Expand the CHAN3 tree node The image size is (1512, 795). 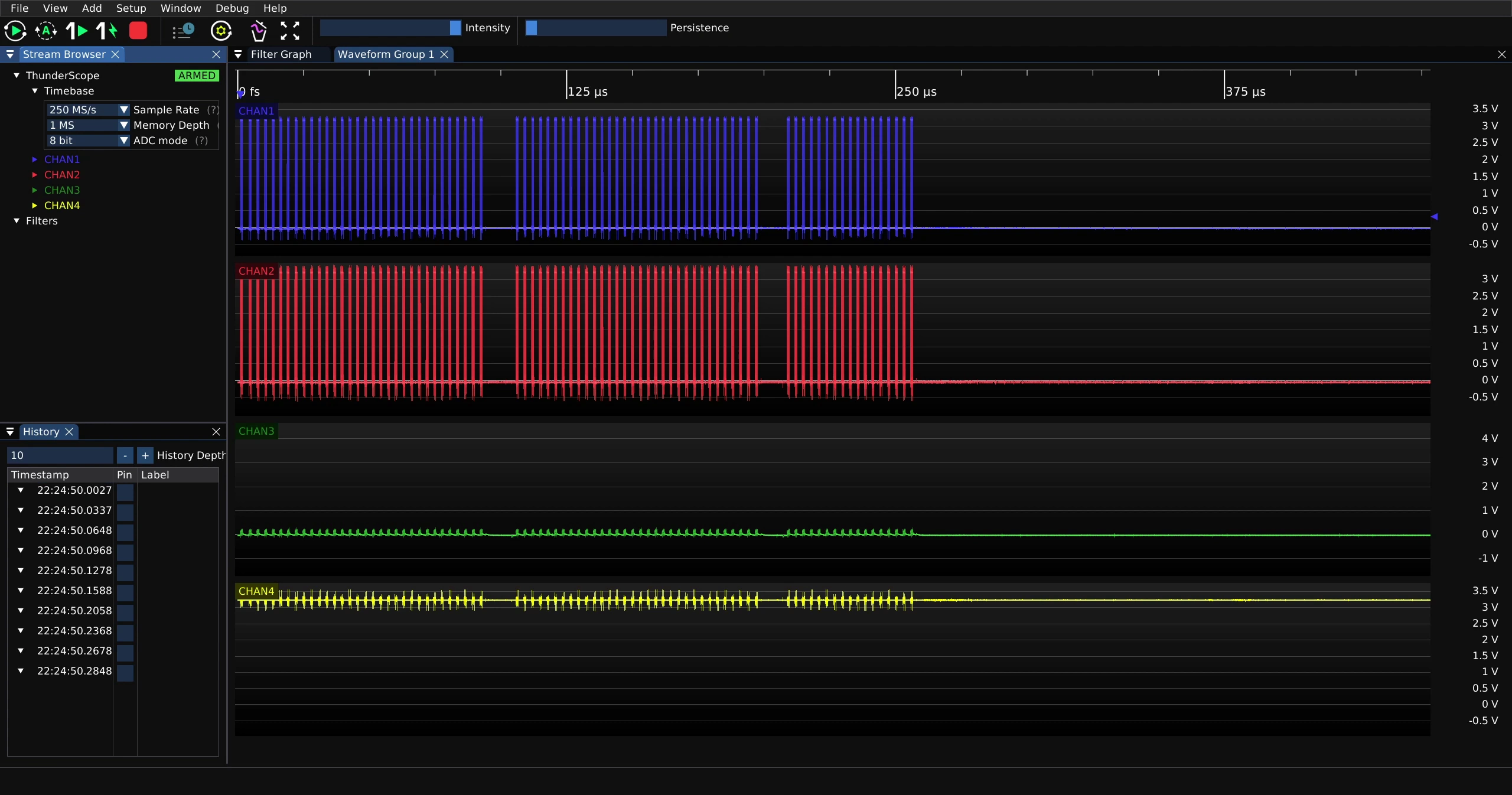35,190
